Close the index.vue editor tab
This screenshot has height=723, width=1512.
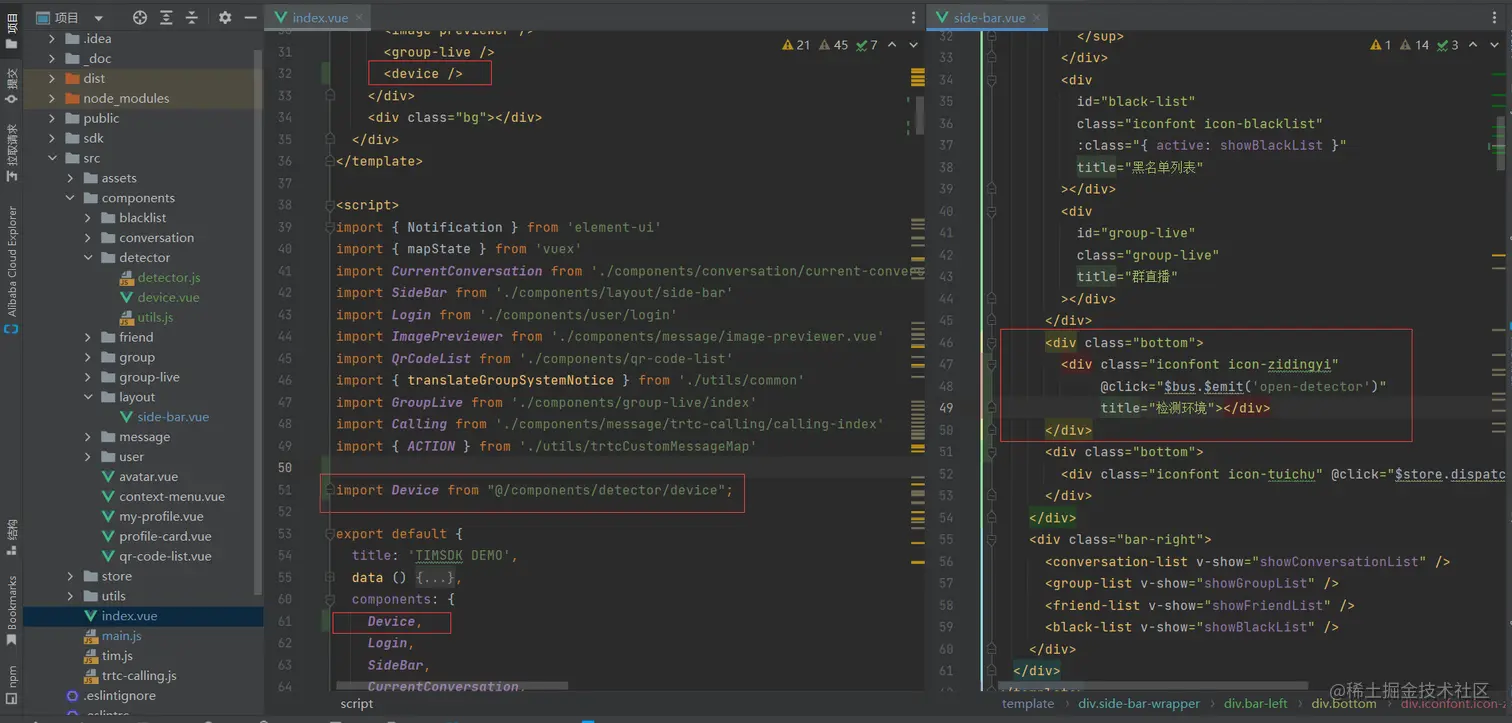pyautogui.click(x=357, y=18)
